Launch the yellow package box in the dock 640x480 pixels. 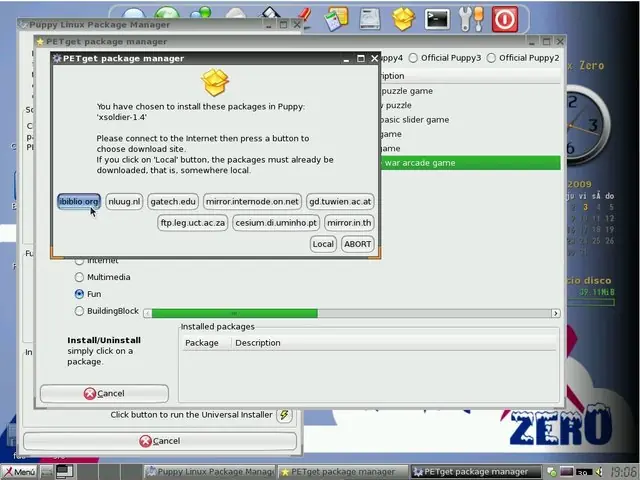tap(403, 19)
